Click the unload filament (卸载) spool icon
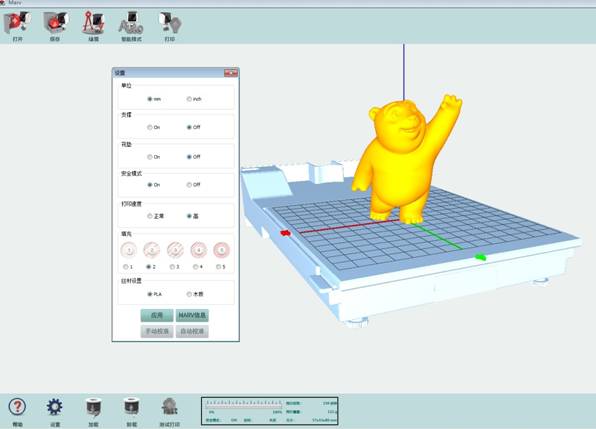Screen dimensions: 596x429 [132, 407]
